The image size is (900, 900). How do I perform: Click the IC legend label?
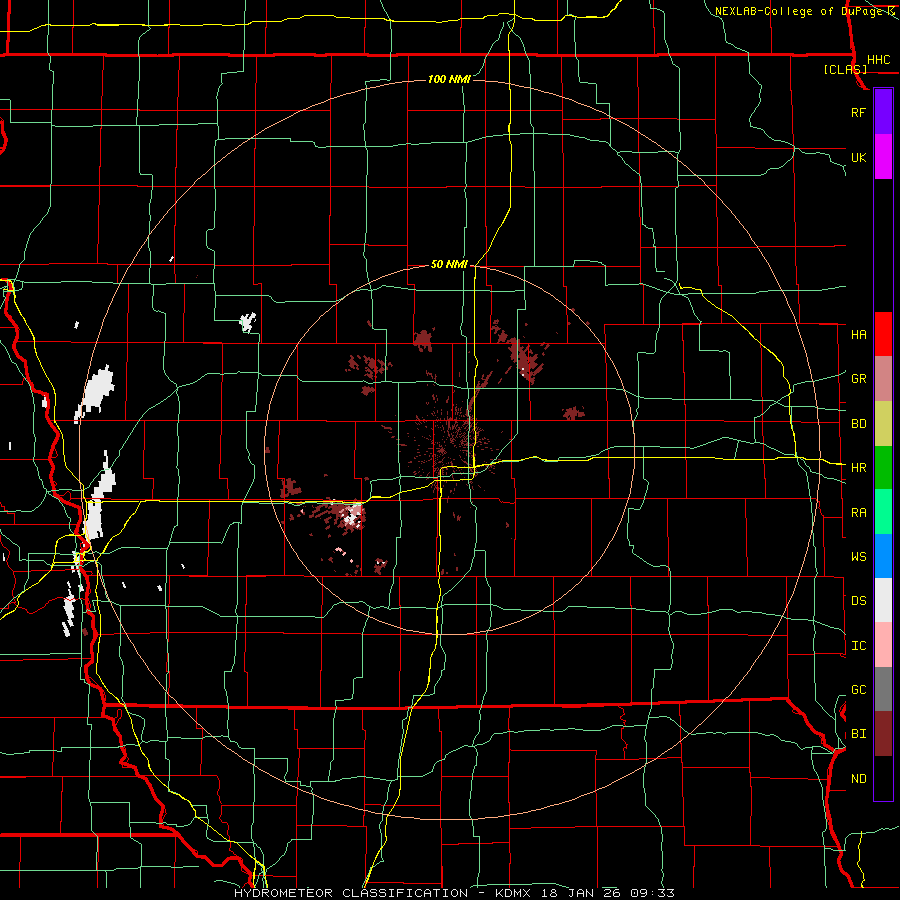coord(859,646)
